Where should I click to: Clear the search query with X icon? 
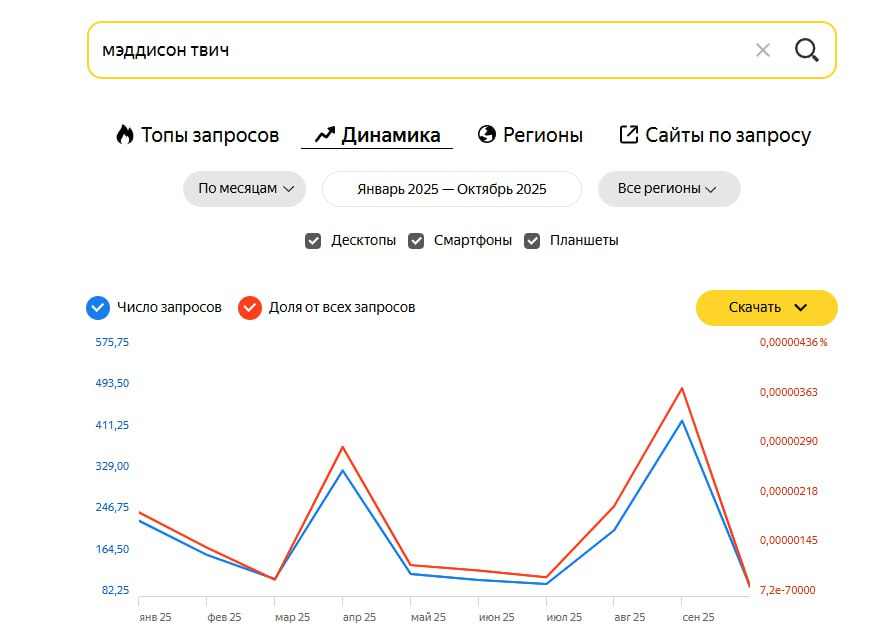[763, 50]
